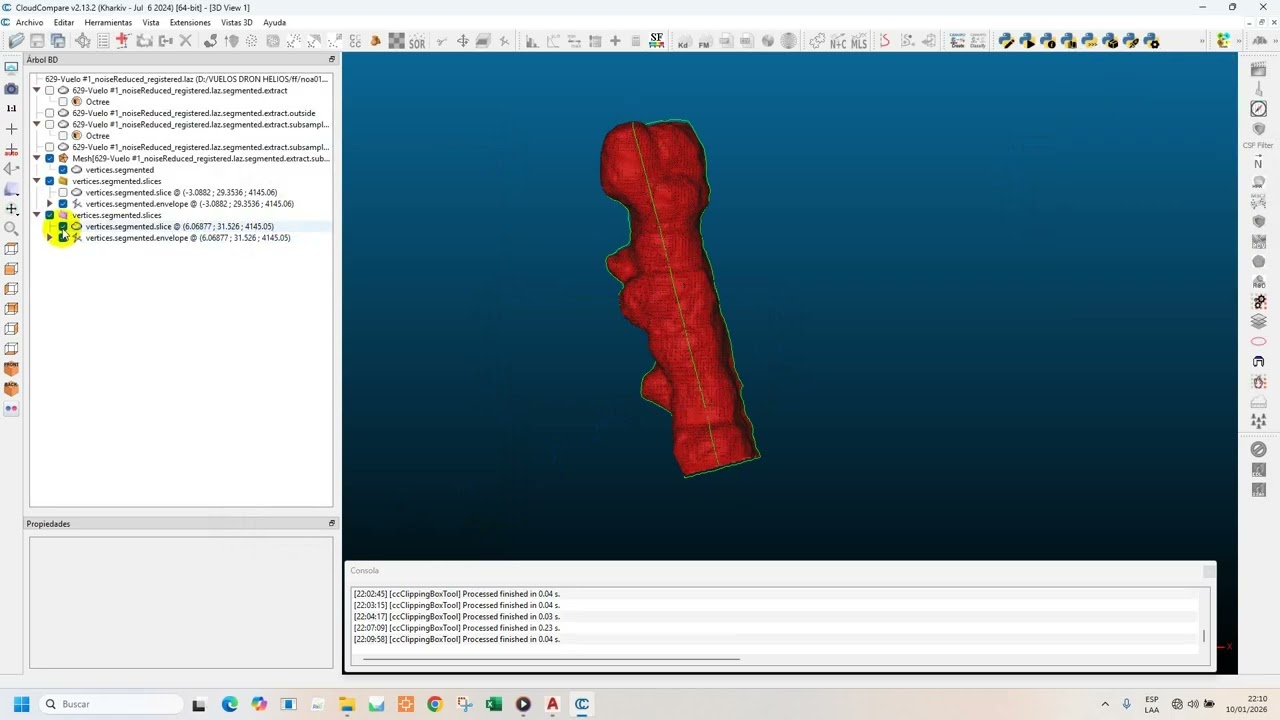Open Excel from the taskbar

pos(493,704)
